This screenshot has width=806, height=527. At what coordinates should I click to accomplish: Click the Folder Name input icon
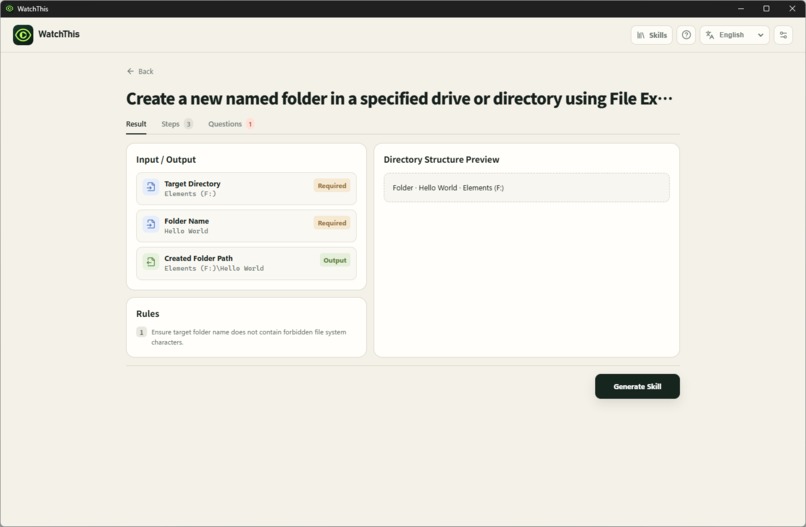click(151, 224)
